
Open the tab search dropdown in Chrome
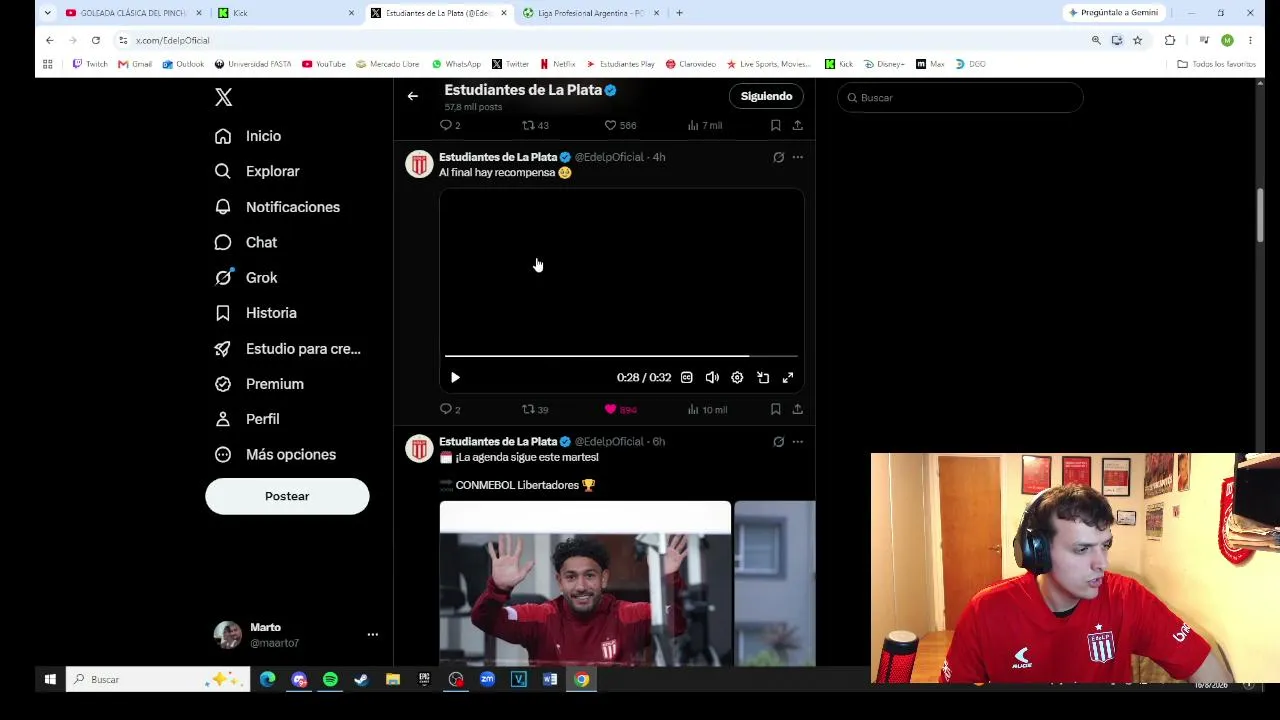pos(47,13)
